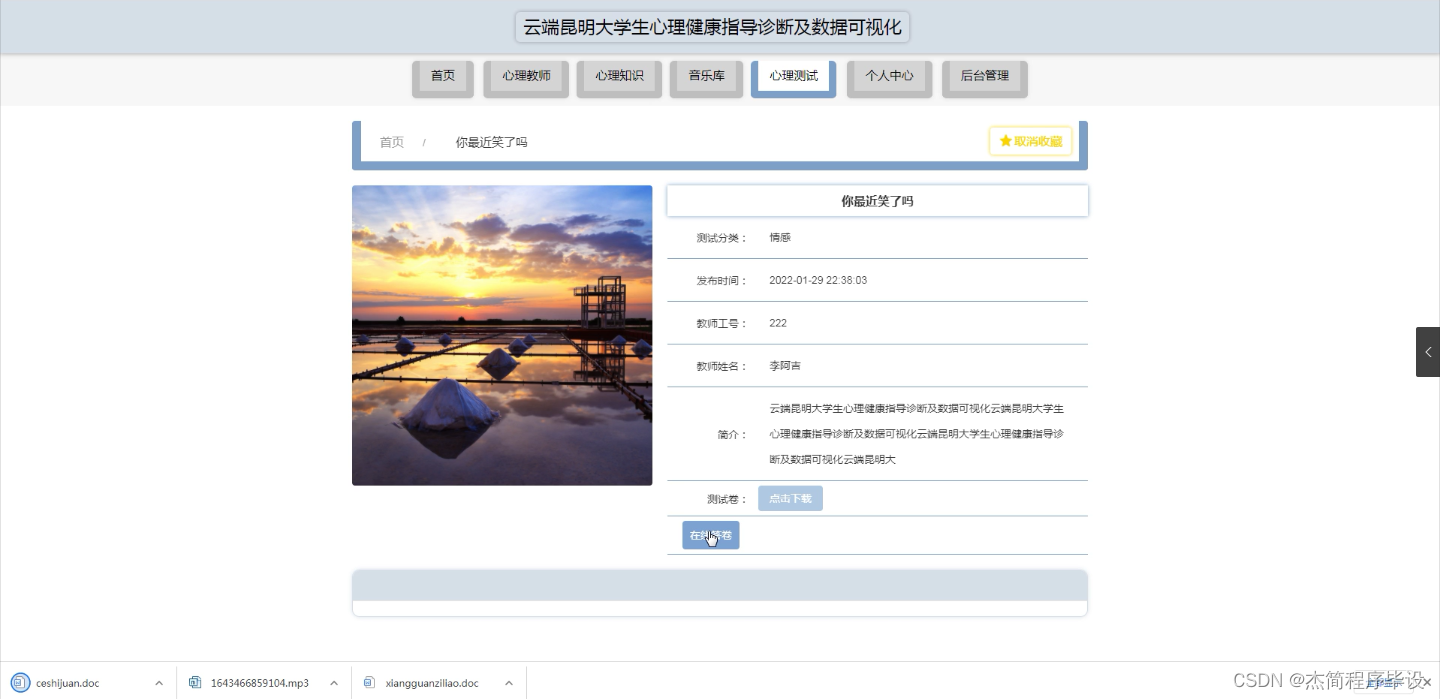
Task: Click the collapse arrow on the right edge
Action: coord(1428,351)
